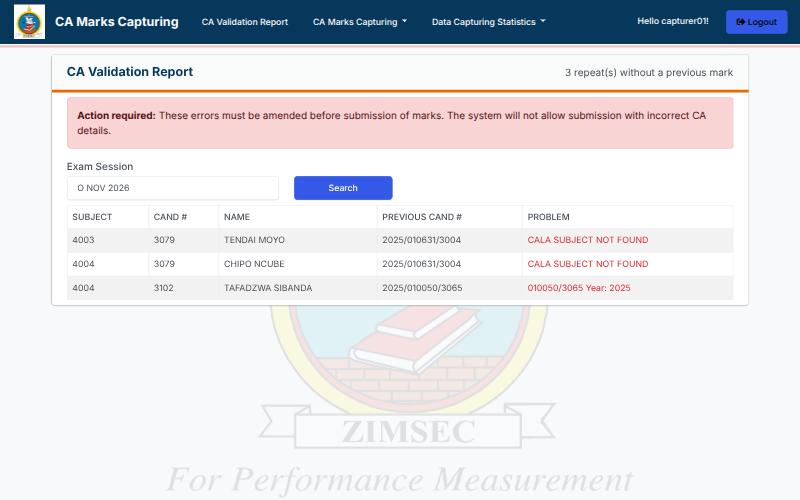The image size is (800, 500).
Task: Click the Exam Session label
Action: [x=99, y=166]
